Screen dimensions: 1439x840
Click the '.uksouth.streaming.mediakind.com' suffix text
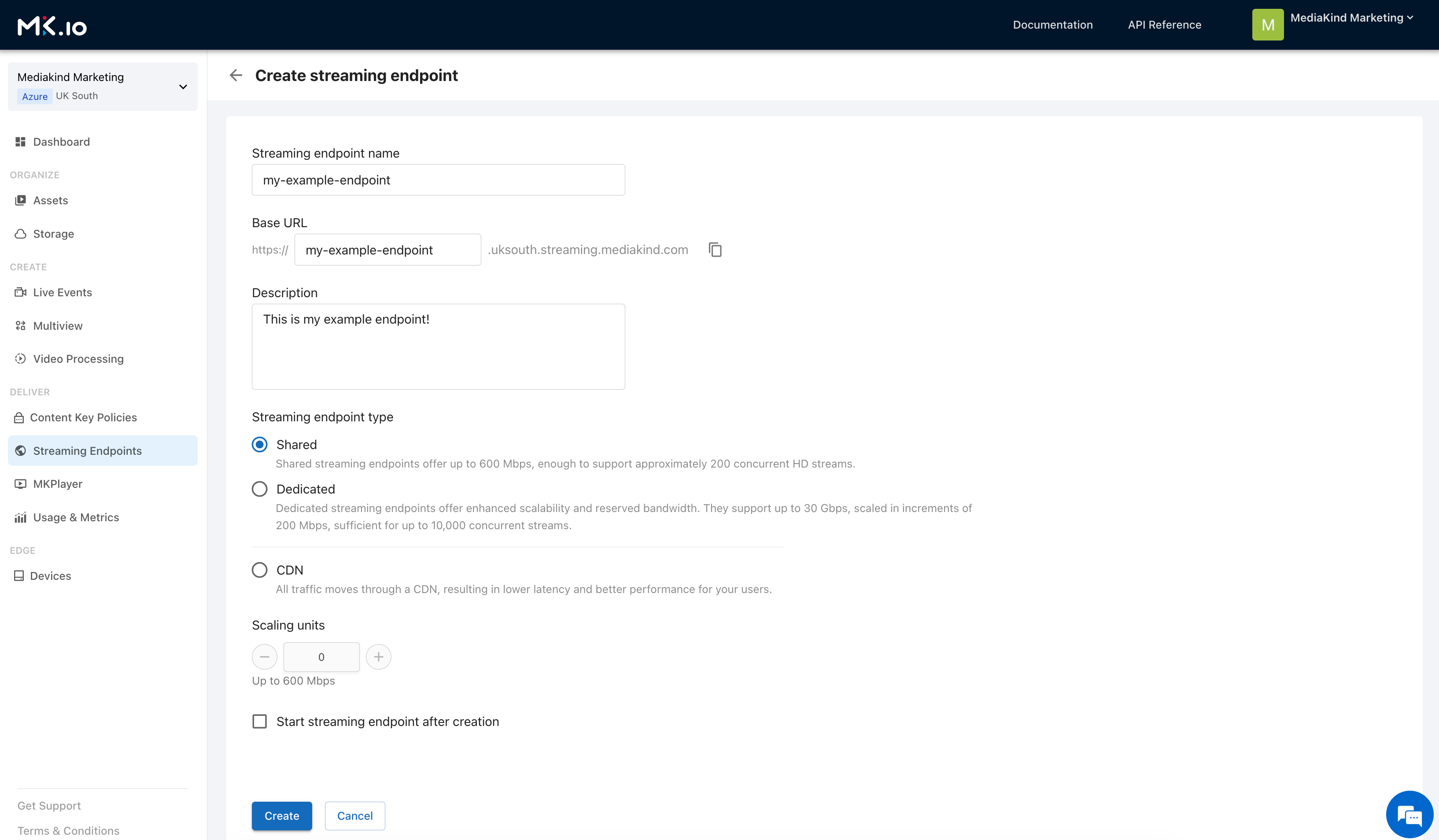point(587,250)
